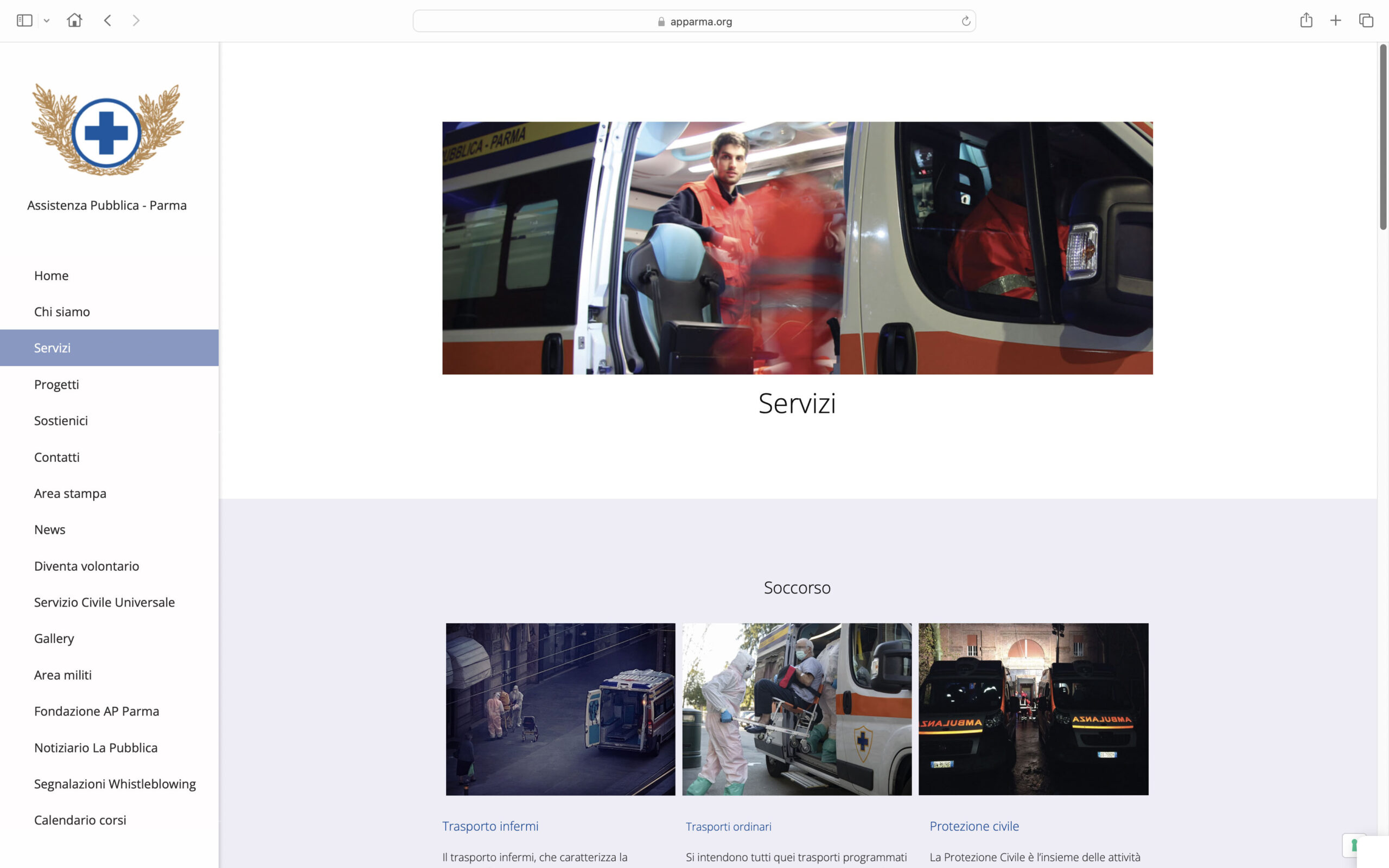Image resolution: width=1389 pixels, height=868 pixels.
Task: Click the Protezione civile link
Action: [974, 826]
